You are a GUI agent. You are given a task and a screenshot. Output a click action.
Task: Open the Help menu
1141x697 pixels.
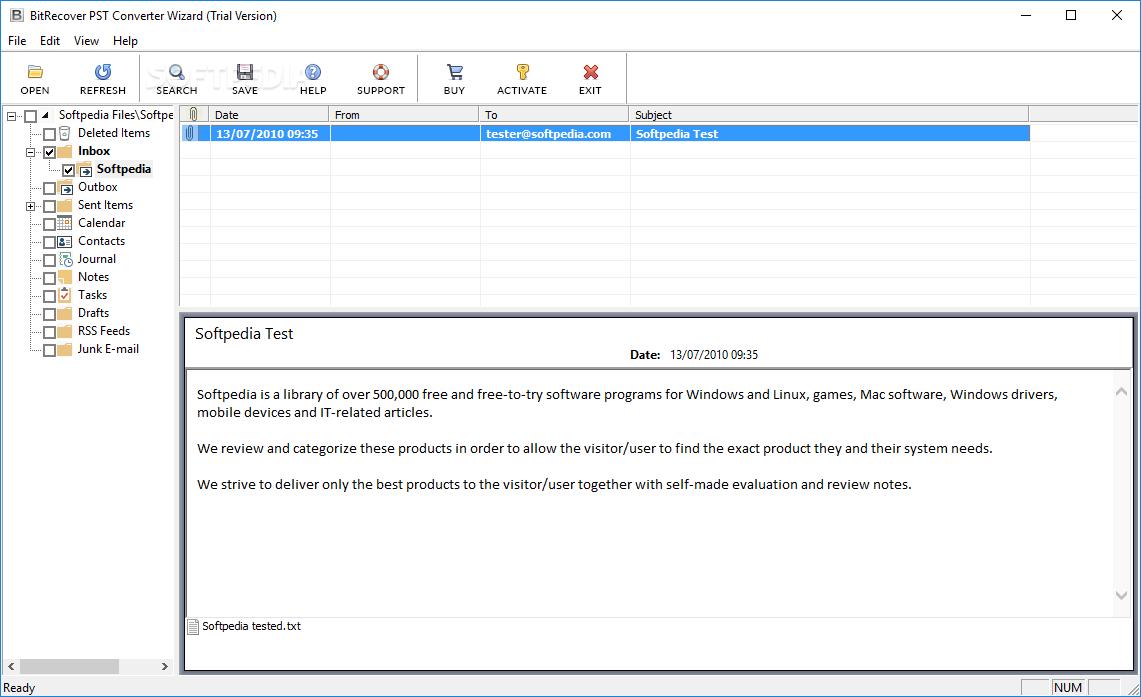pyautogui.click(x=125, y=41)
